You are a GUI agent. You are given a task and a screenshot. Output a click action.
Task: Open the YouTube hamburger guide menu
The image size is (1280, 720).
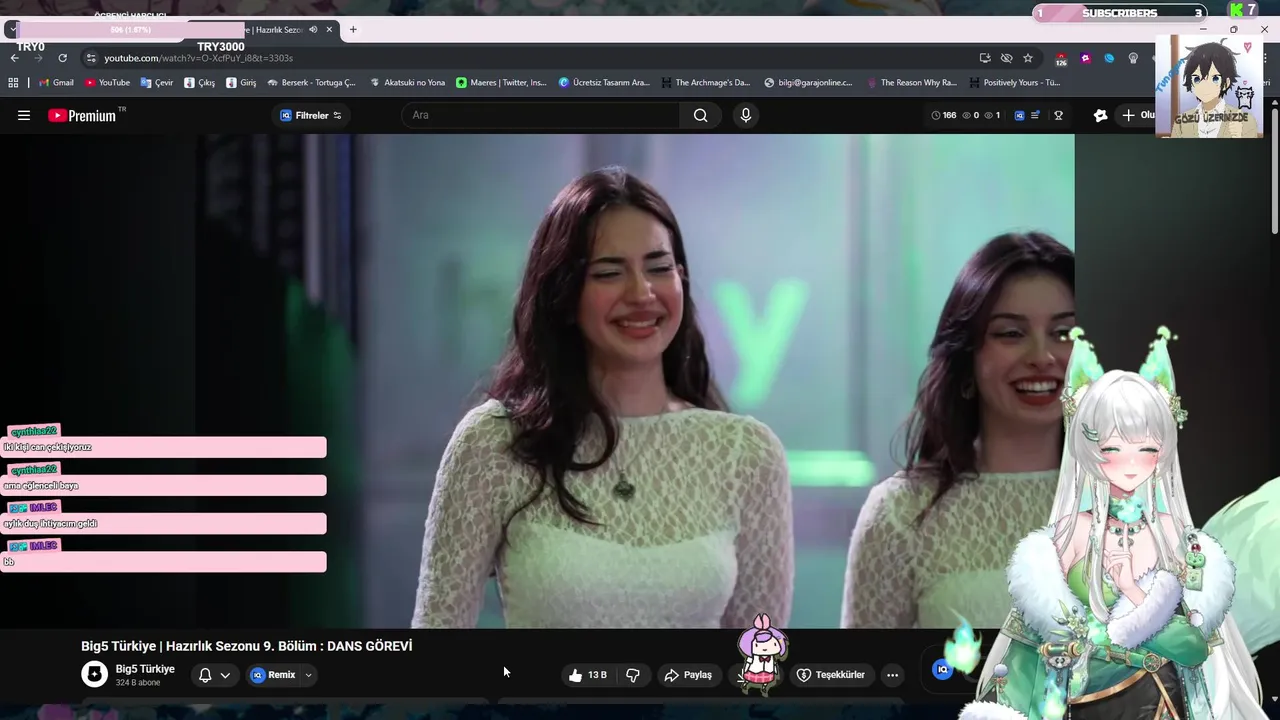[24, 115]
